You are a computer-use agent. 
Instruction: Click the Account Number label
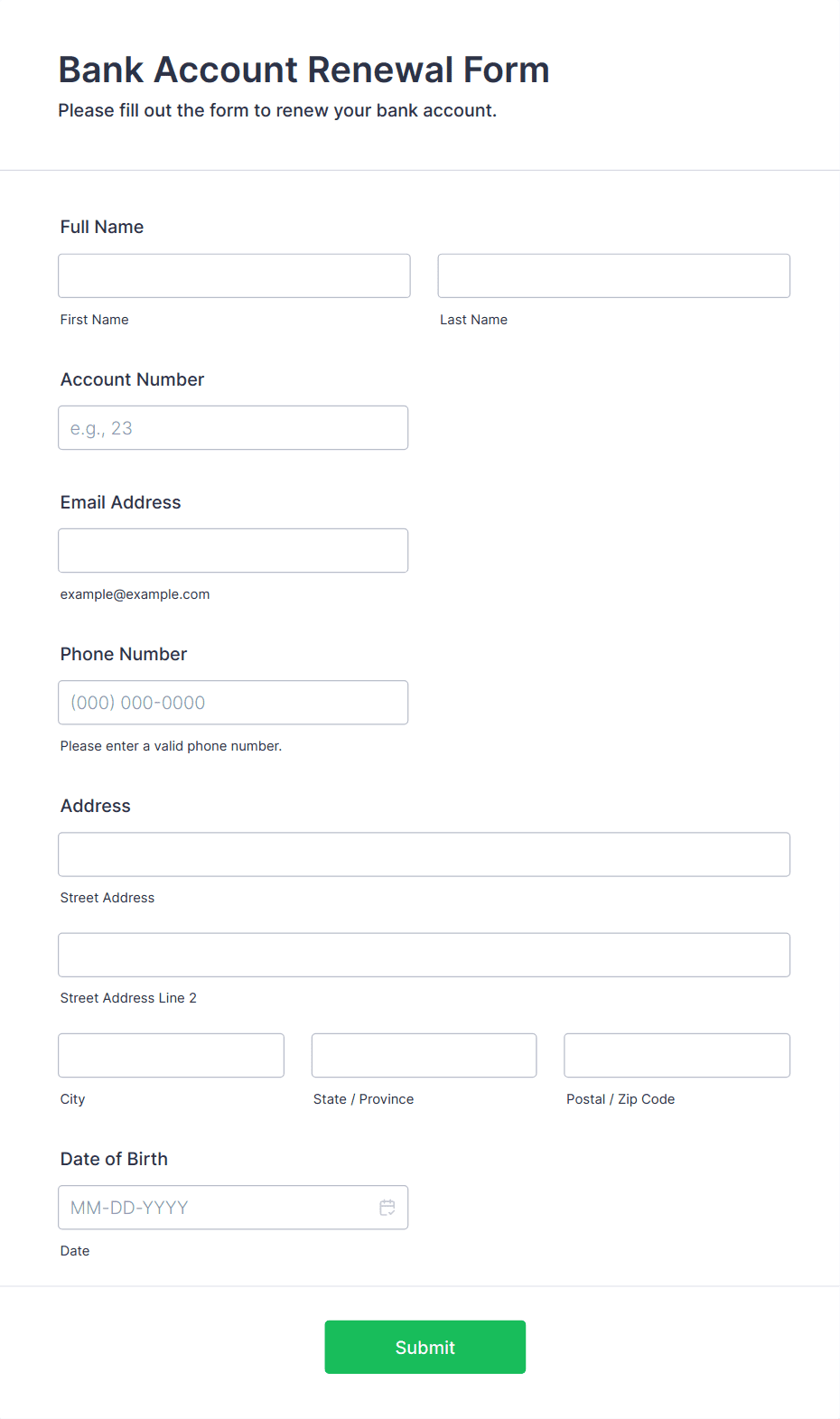click(x=132, y=379)
